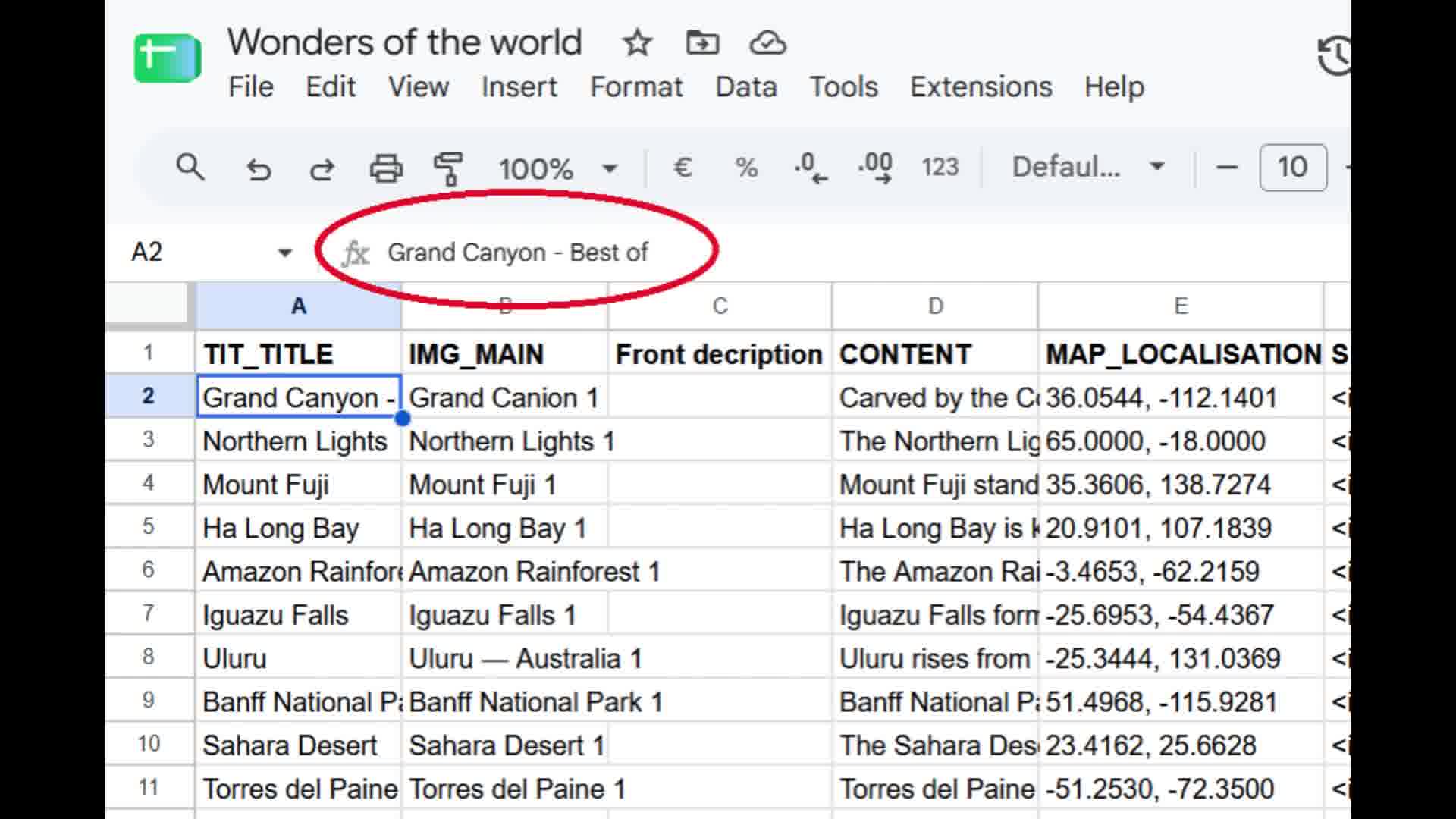1456x819 pixels.
Task: Open the File menu
Action: 251,87
